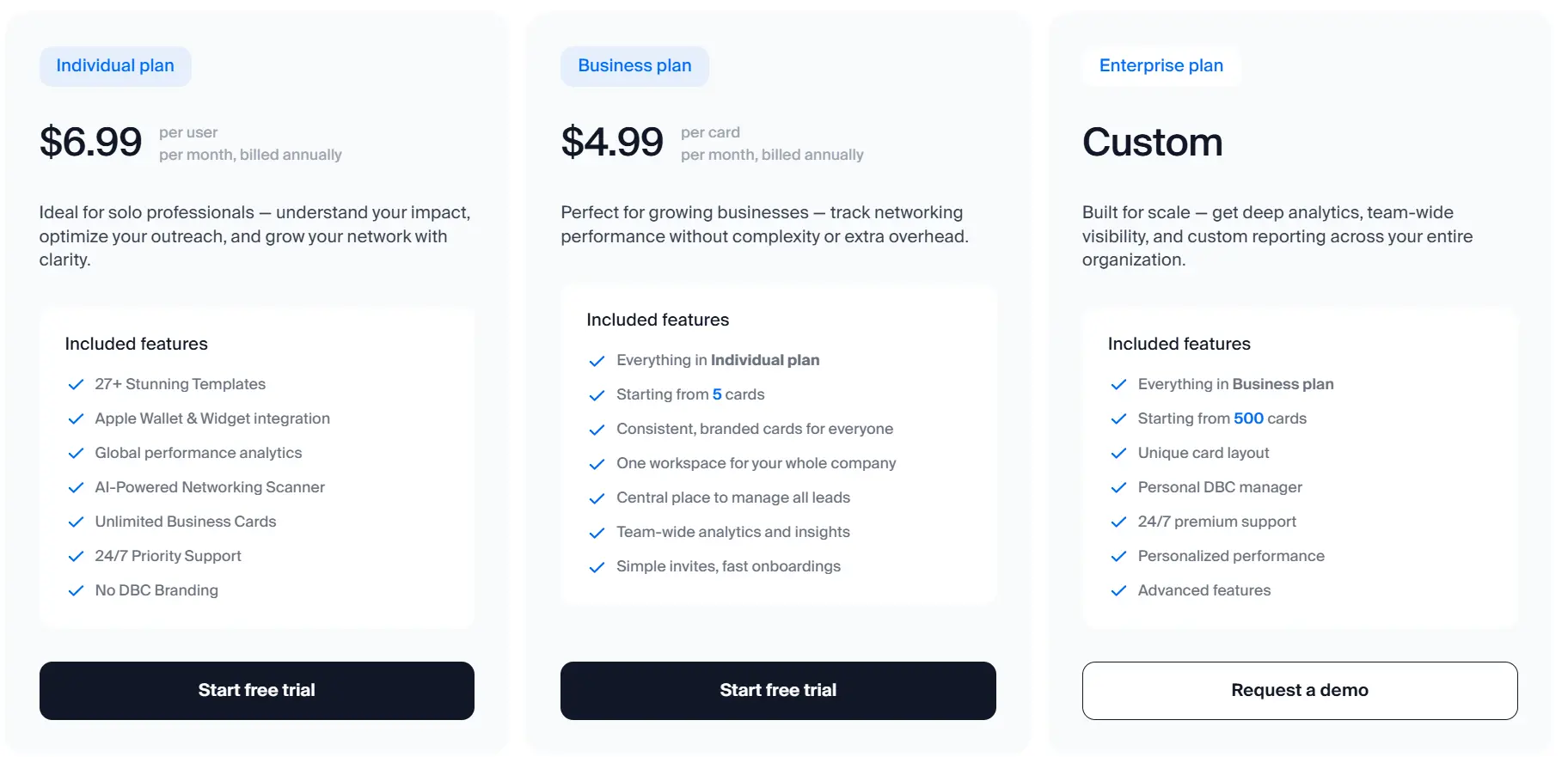This screenshot has width=1568, height=757.
Task: Click the checkmark beside 24/7 premium support
Action: [1119, 522]
